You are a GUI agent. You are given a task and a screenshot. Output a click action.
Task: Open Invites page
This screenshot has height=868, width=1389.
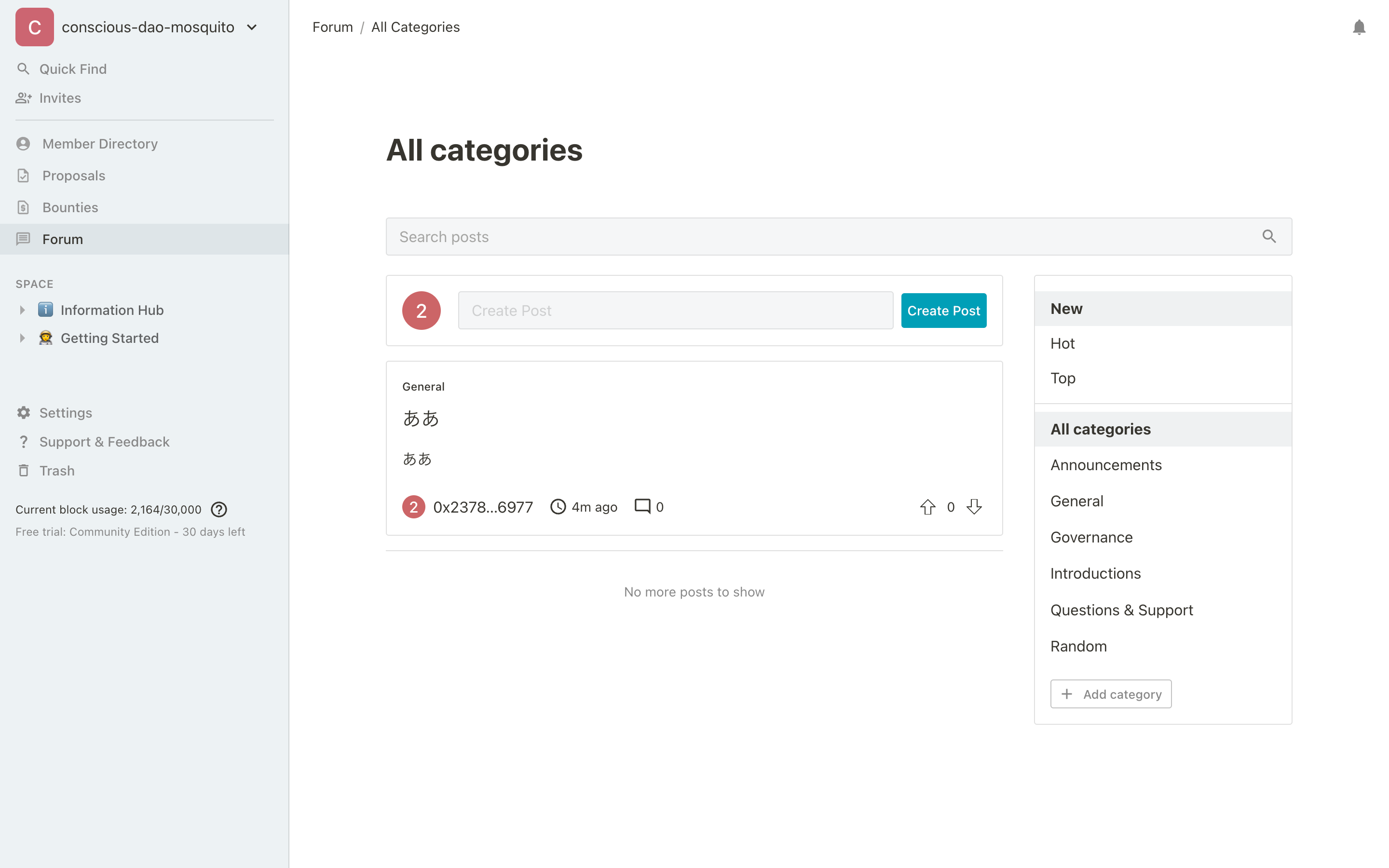click(60, 98)
